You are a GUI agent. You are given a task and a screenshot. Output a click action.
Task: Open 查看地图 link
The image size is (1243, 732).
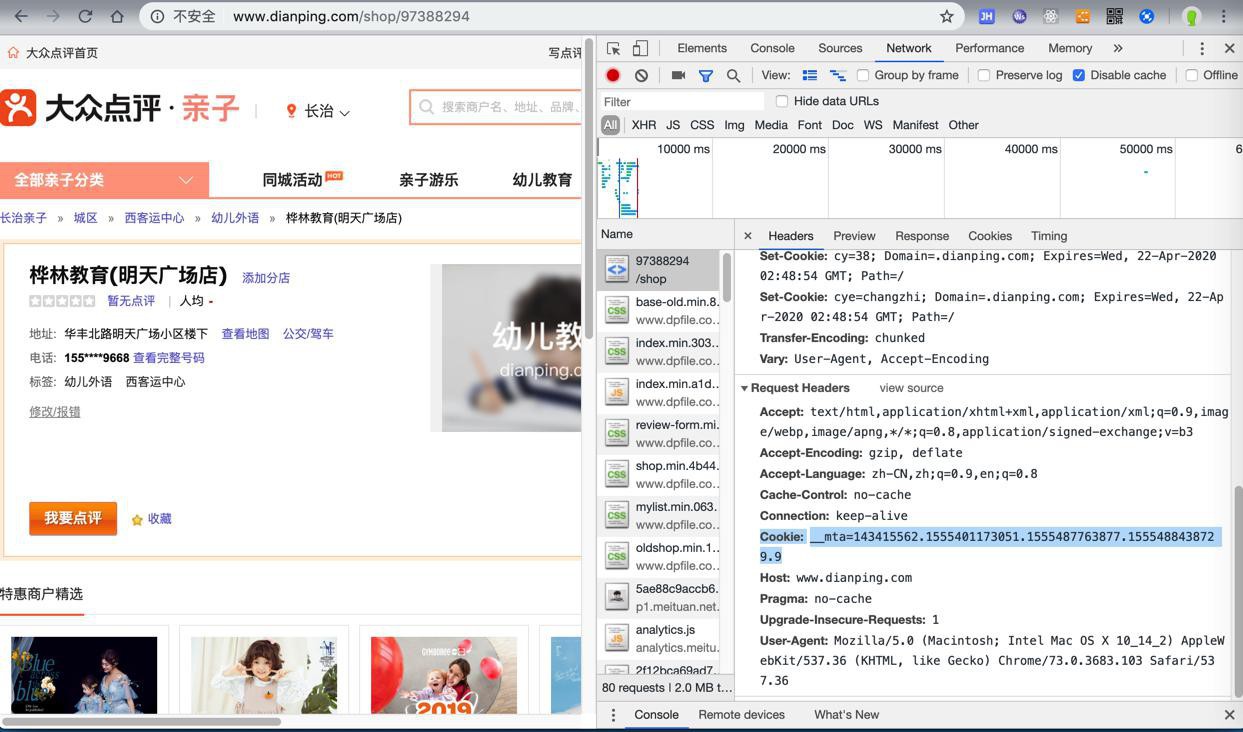click(245, 334)
